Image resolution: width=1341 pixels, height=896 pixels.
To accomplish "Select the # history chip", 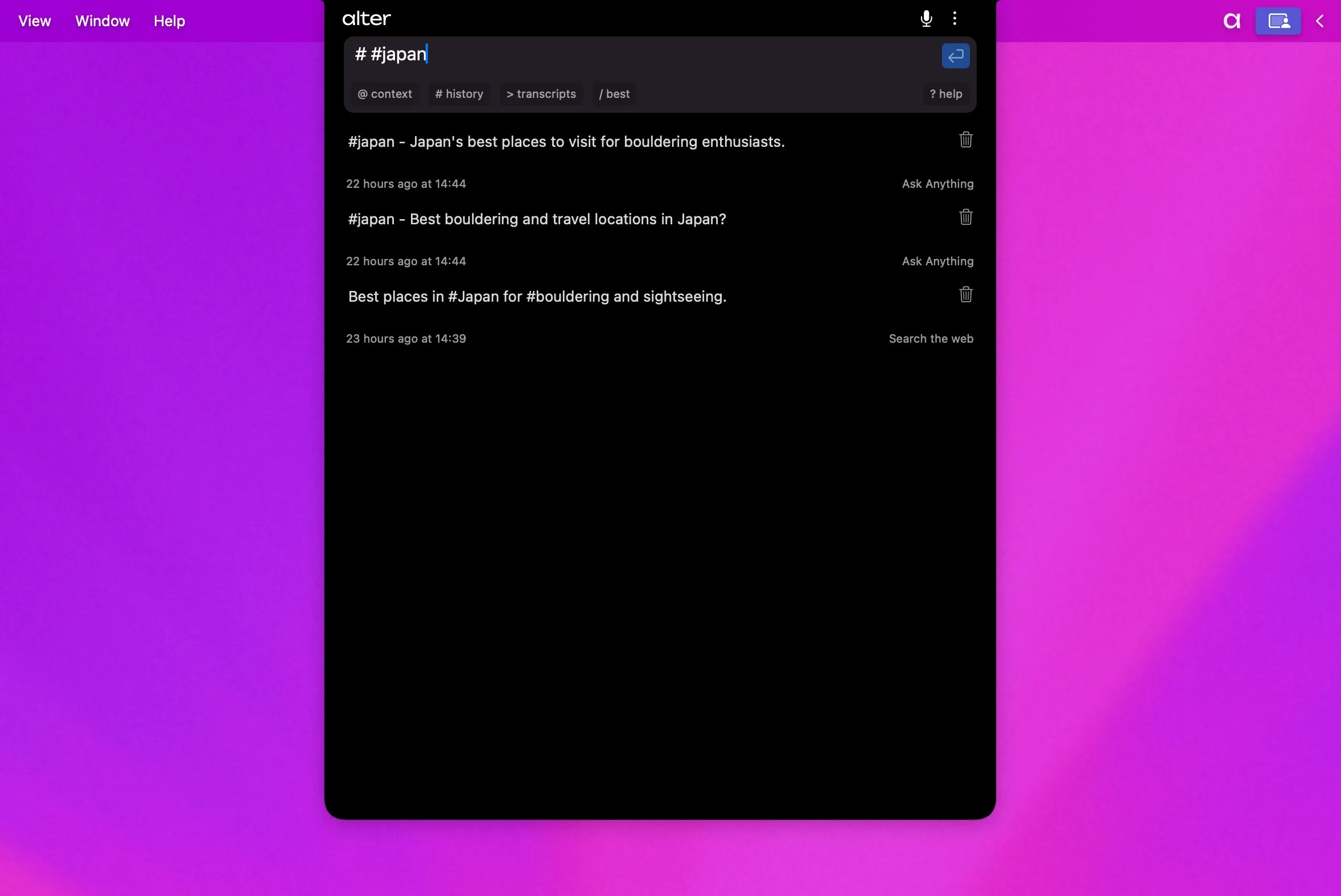I will pos(459,94).
